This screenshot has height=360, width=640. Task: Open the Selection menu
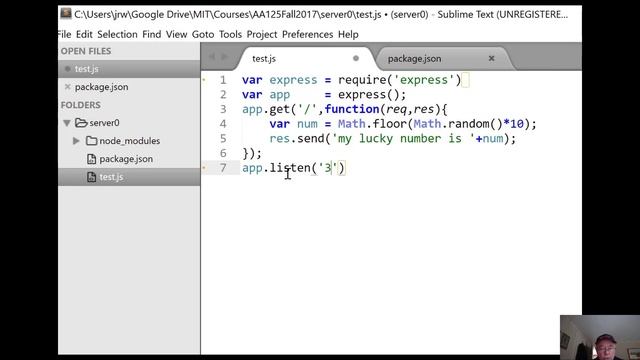[x=117, y=34]
